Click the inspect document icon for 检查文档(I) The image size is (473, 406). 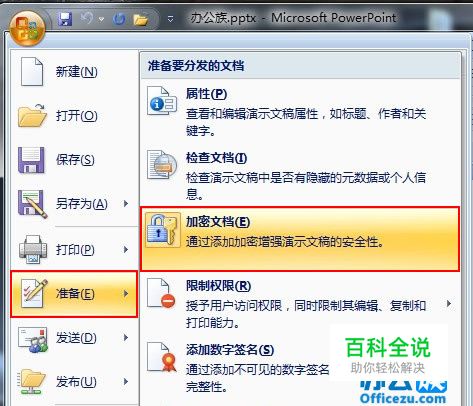162,165
